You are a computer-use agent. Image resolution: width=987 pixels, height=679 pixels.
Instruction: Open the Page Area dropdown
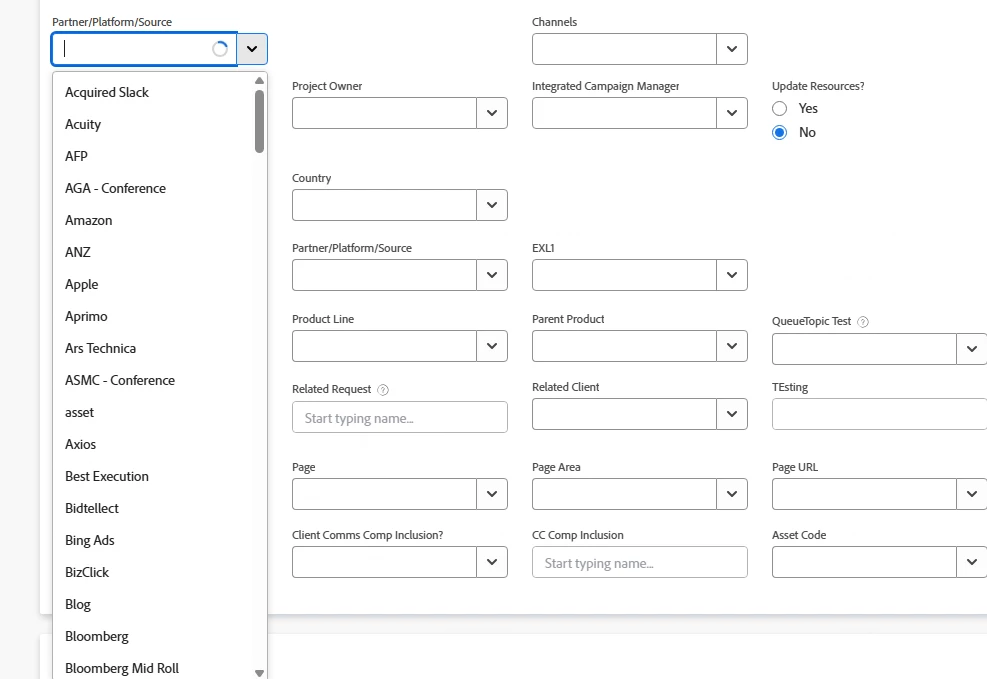coord(731,494)
